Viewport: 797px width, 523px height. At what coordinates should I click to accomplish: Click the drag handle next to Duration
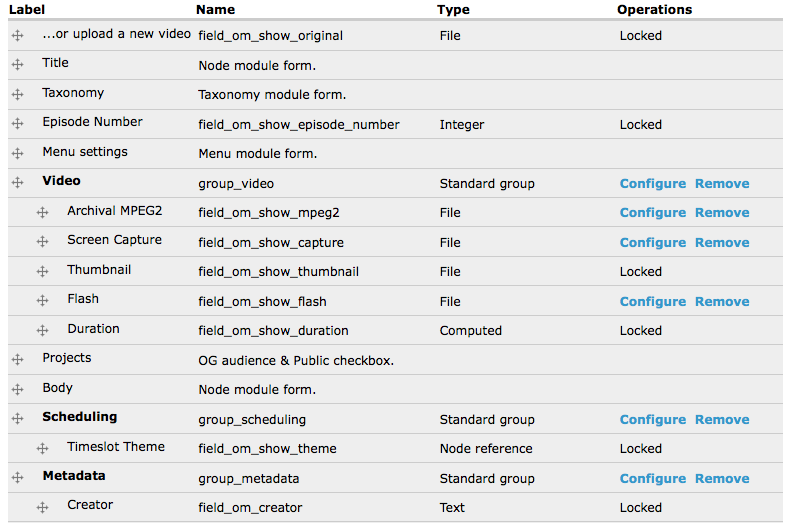(x=42, y=330)
